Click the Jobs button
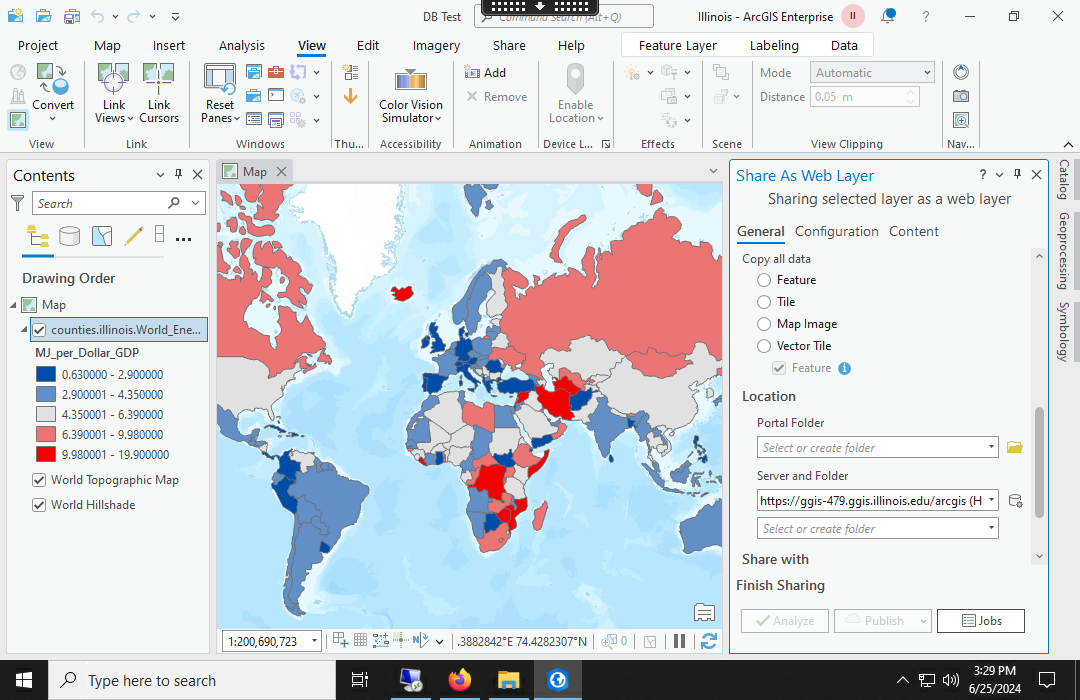1080x700 pixels. pos(981,621)
